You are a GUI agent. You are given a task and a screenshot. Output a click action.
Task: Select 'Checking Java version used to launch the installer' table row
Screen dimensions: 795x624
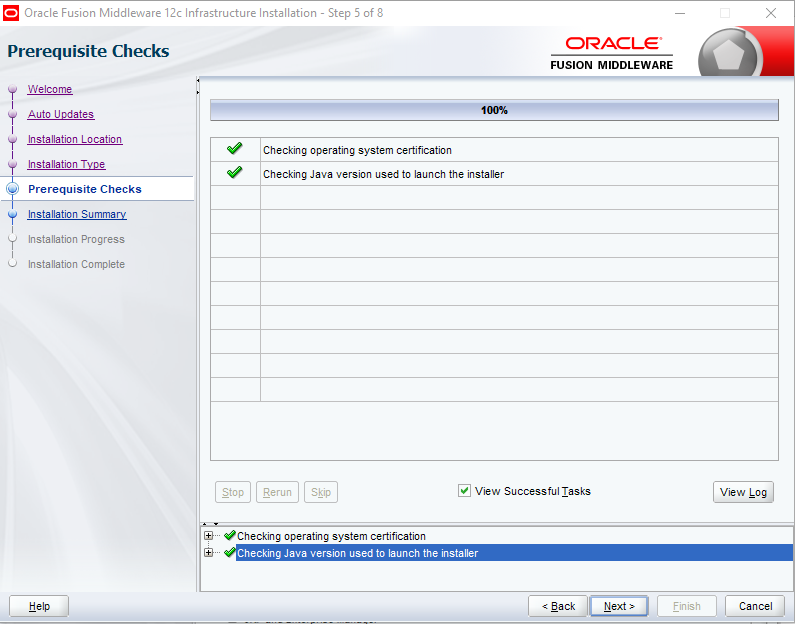tap(494, 174)
